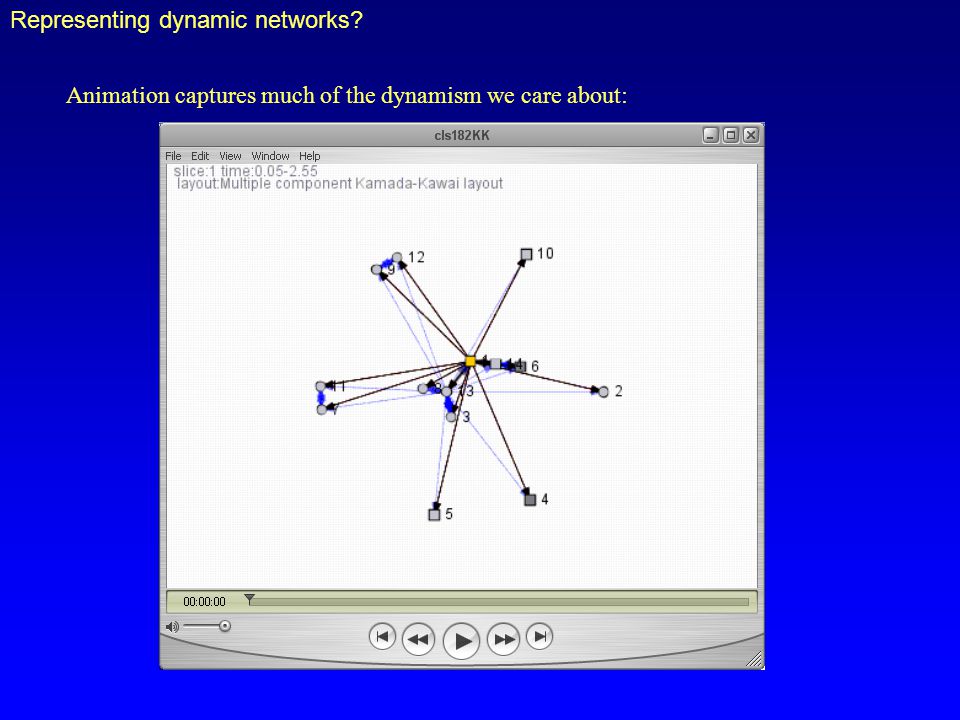
Task: Skip to end of movie
Action: 539,637
